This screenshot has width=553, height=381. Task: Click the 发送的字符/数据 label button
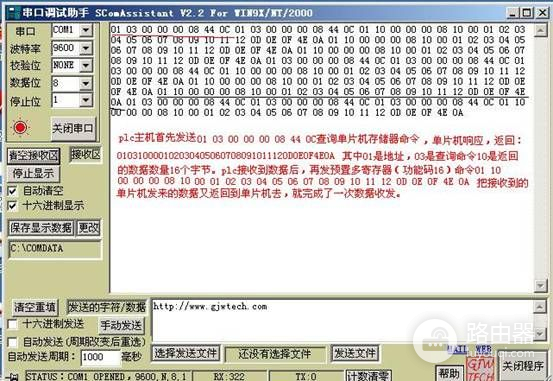(107, 307)
